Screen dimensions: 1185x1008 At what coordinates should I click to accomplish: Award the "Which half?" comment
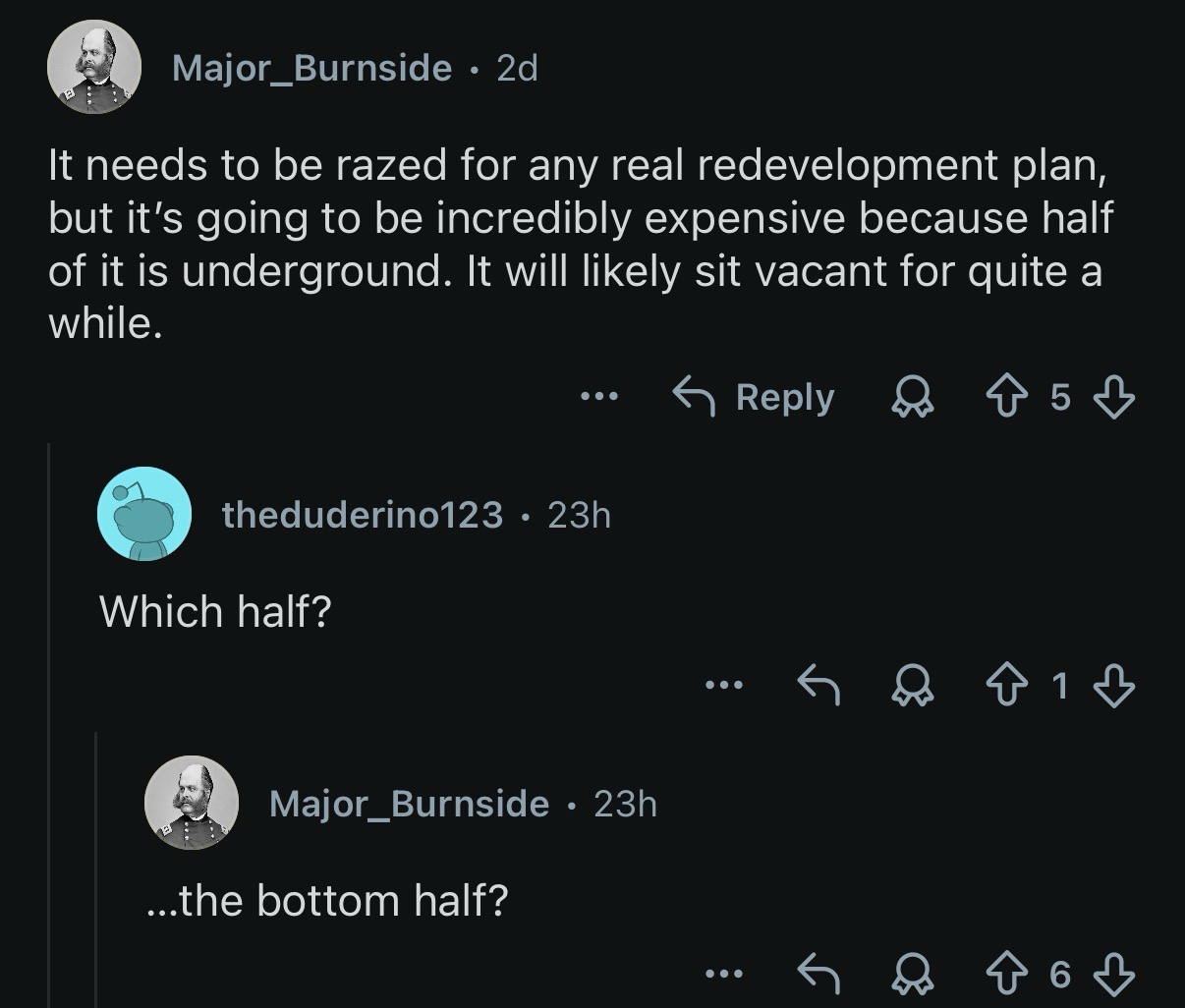coord(911,685)
